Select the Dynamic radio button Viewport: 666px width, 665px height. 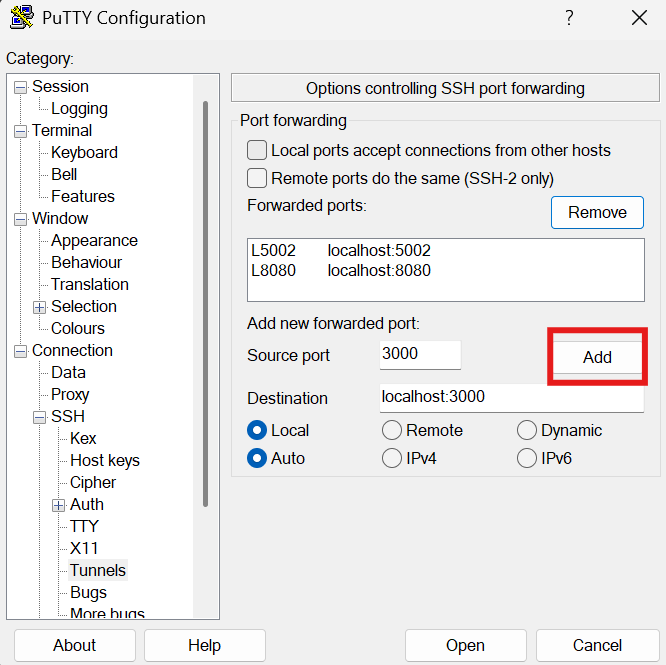pos(527,430)
